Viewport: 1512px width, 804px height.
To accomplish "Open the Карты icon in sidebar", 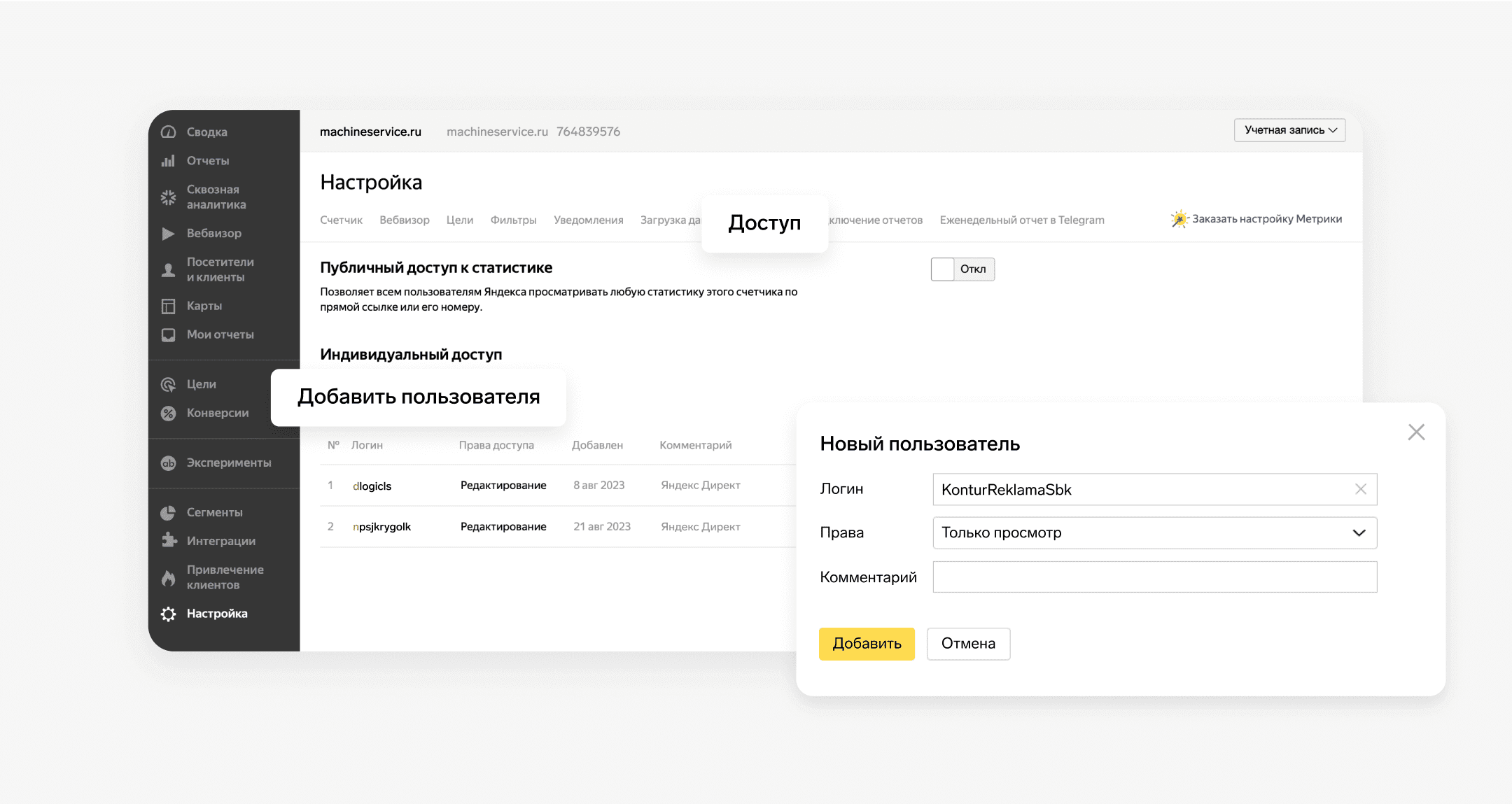I will point(168,306).
